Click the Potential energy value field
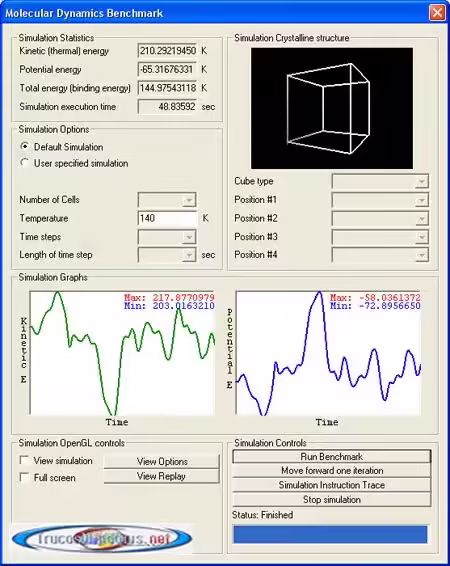The image size is (450, 566). coord(167,69)
